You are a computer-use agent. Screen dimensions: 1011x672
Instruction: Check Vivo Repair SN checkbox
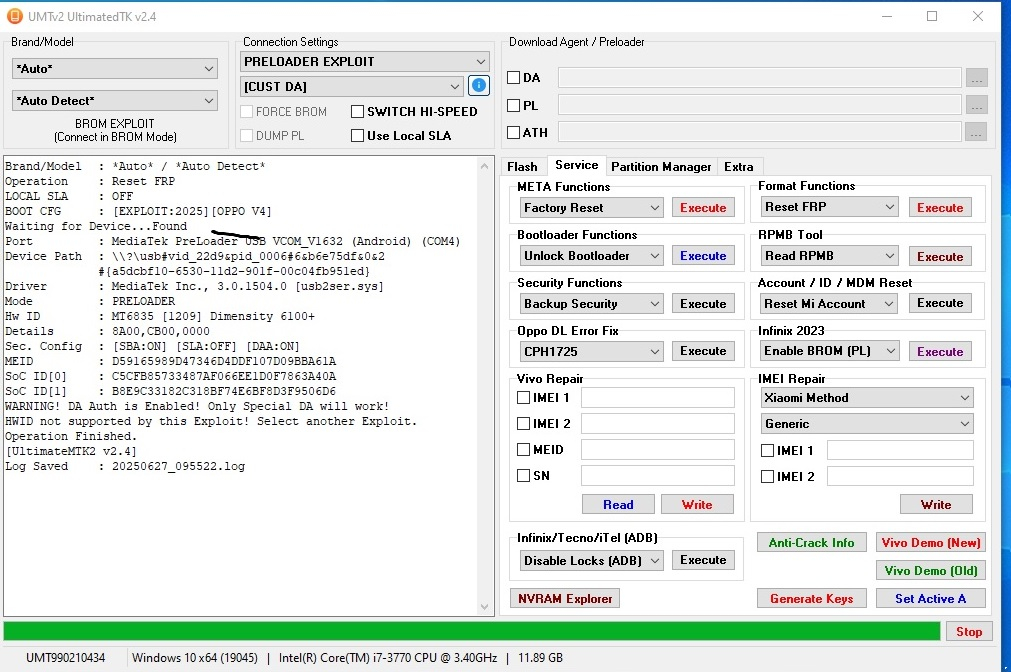524,475
